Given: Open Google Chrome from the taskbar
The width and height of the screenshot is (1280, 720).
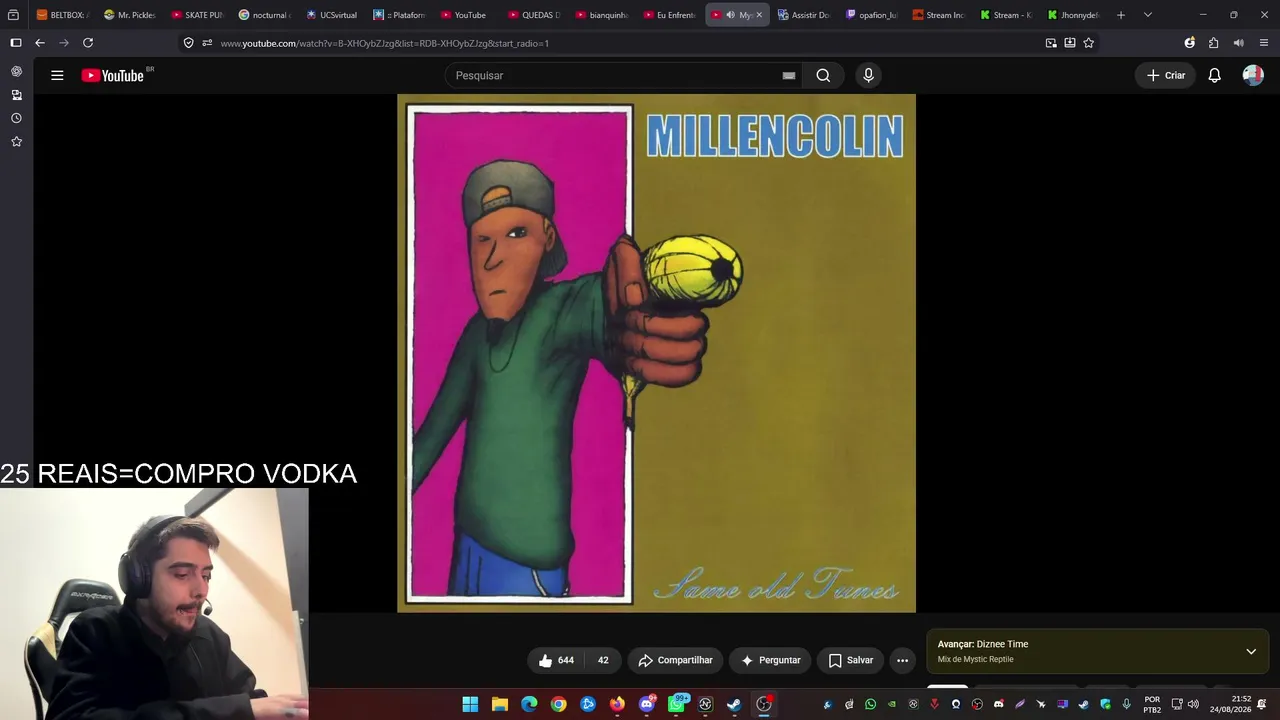Looking at the screenshot, I should 558,704.
